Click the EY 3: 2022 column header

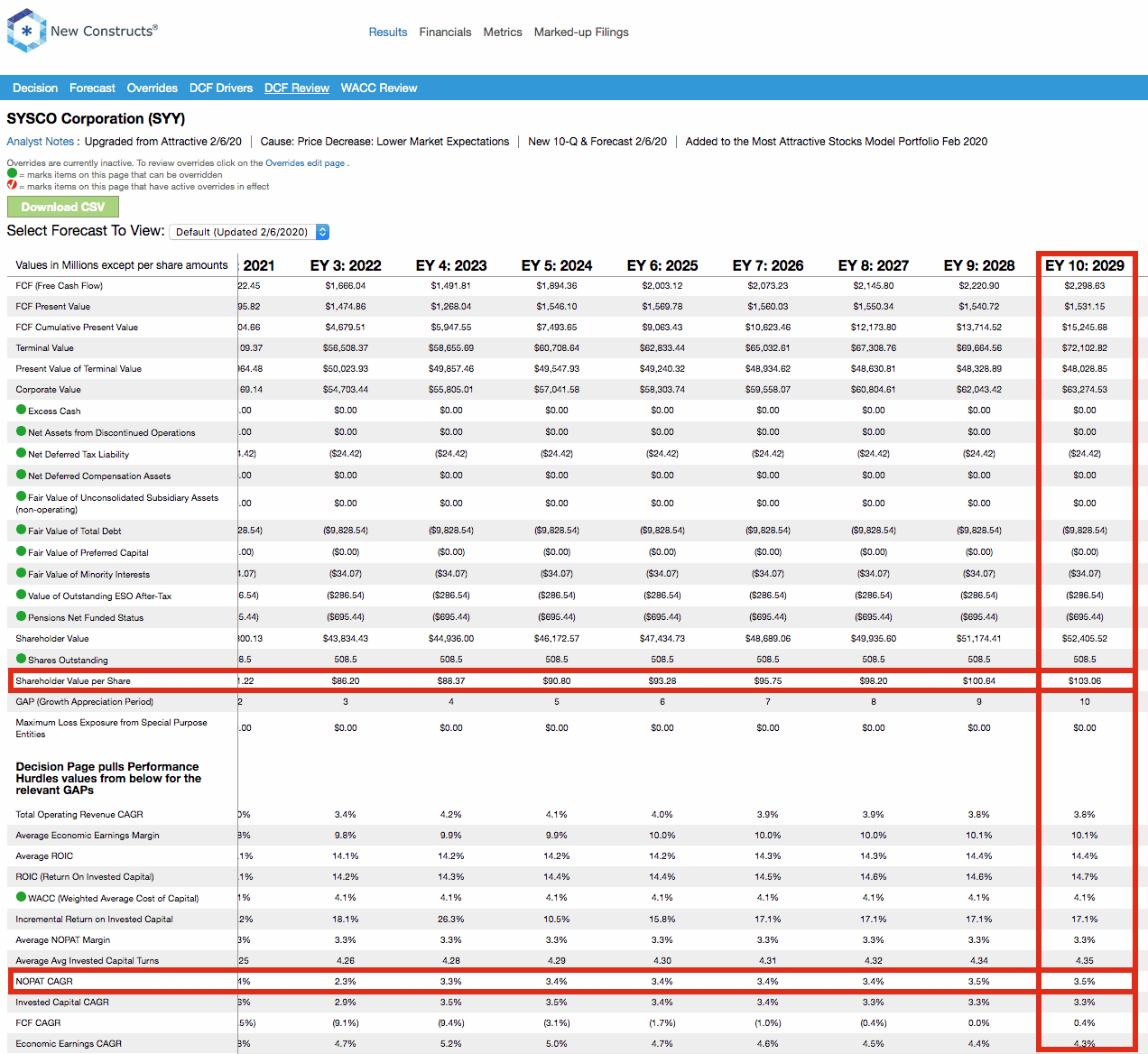pos(346,265)
